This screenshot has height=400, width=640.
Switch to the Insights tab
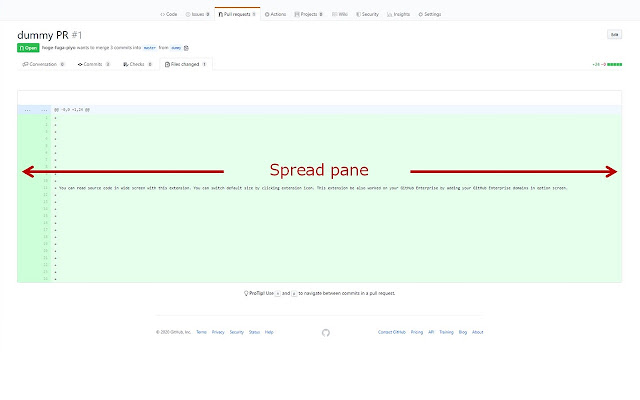click(398, 14)
